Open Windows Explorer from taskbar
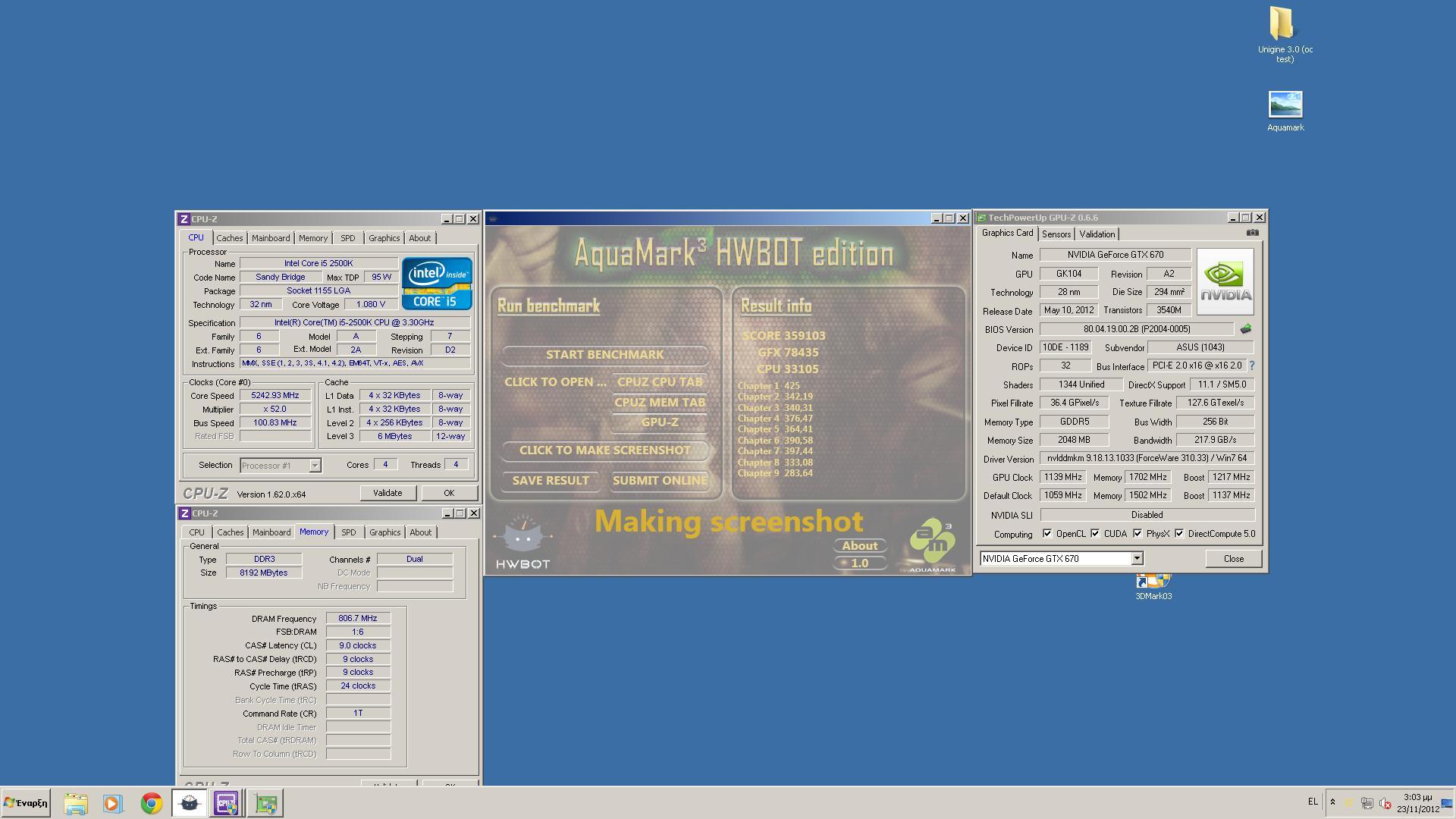 (x=75, y=803)
